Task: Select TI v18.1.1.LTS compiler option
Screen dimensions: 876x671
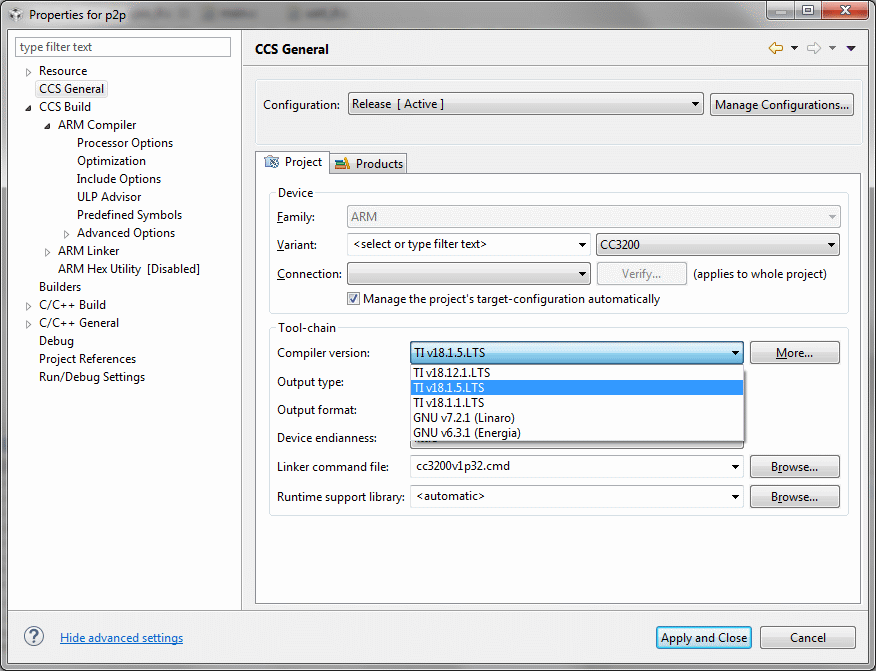Action: pos(577,403)
